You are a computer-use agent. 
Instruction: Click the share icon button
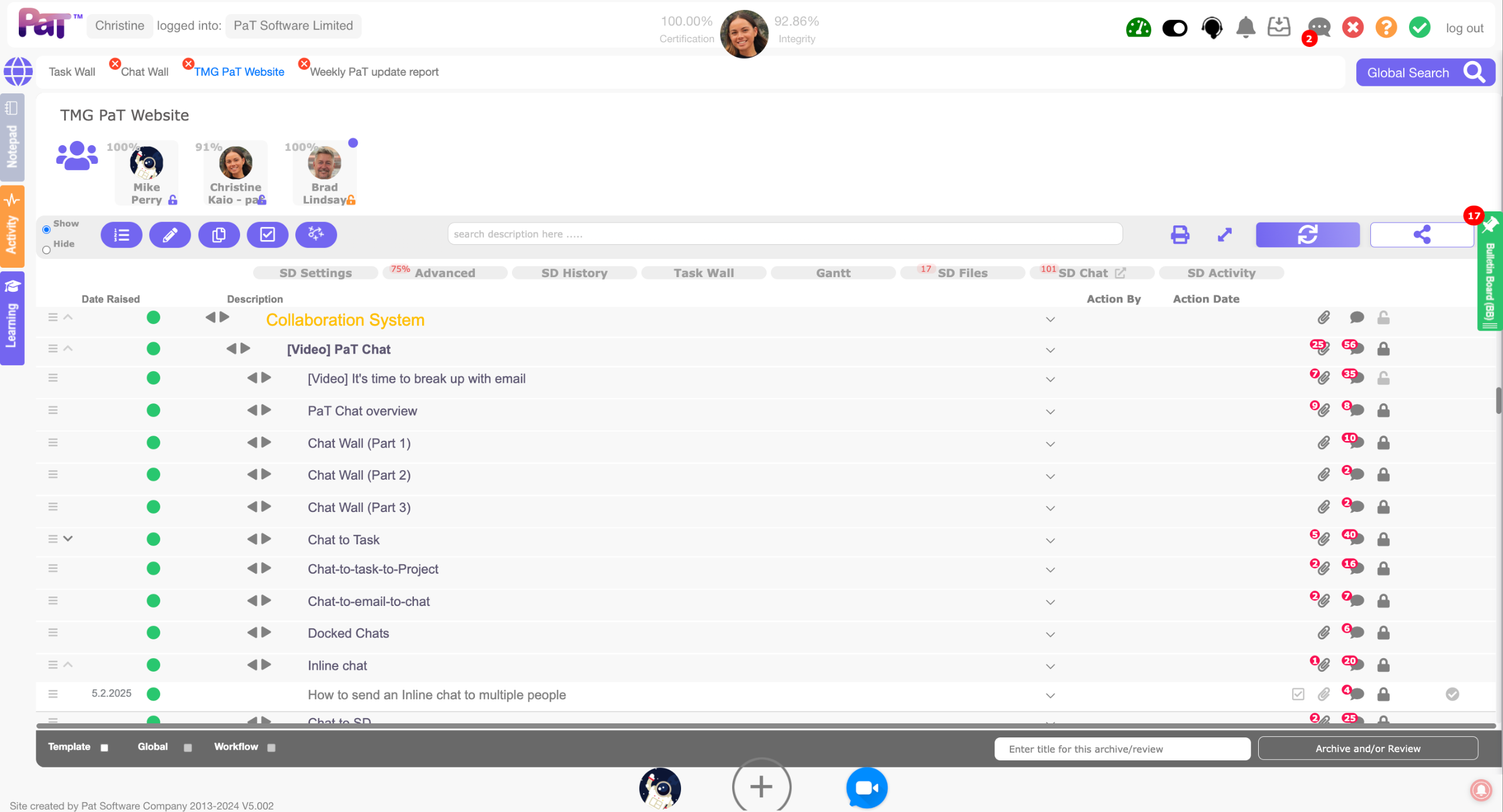tap(1421, 235)
